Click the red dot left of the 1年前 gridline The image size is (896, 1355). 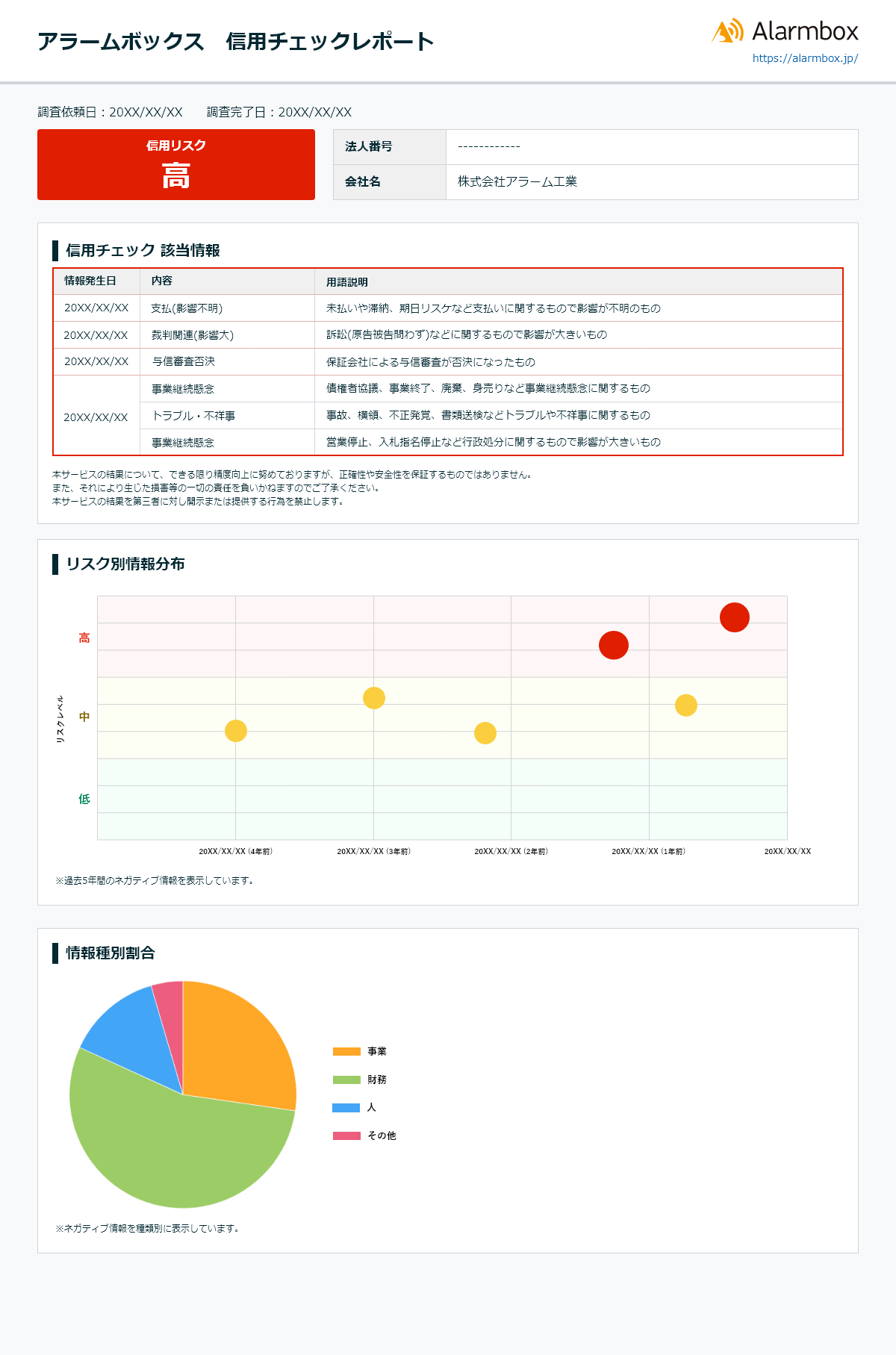[614, 645]
